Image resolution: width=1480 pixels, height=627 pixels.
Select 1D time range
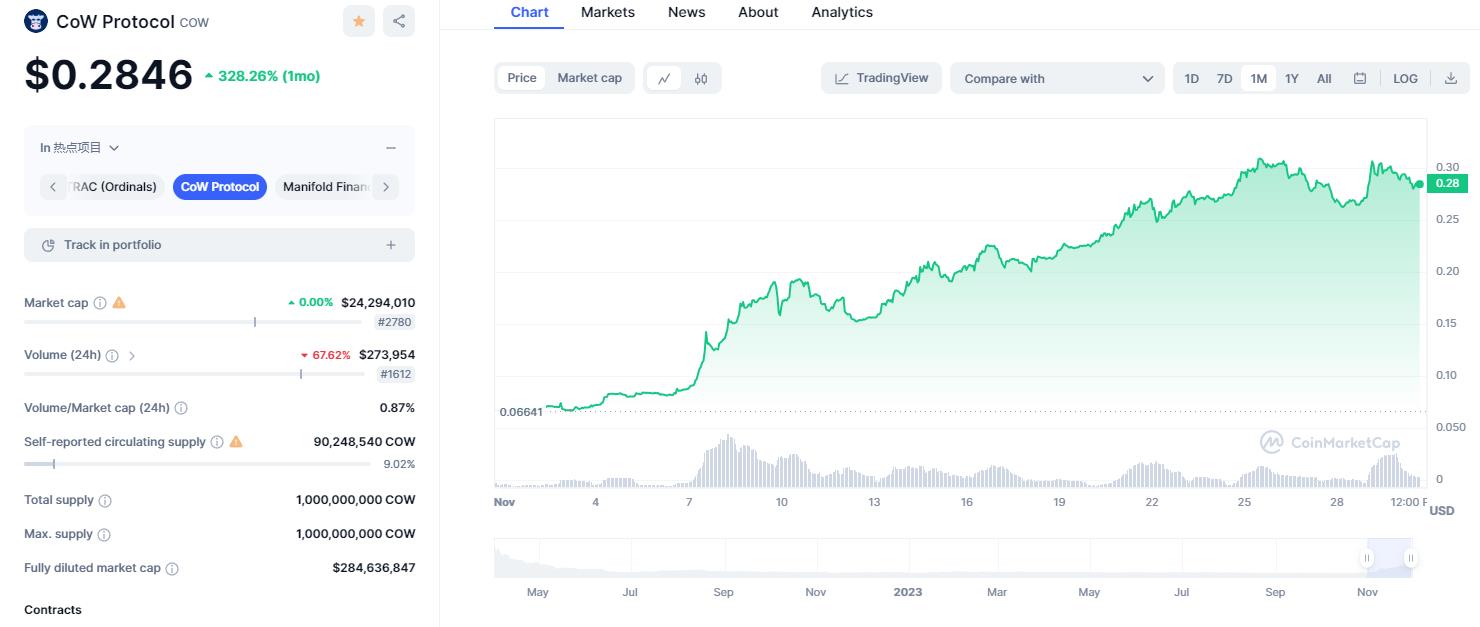click(x=1192, y=78)
